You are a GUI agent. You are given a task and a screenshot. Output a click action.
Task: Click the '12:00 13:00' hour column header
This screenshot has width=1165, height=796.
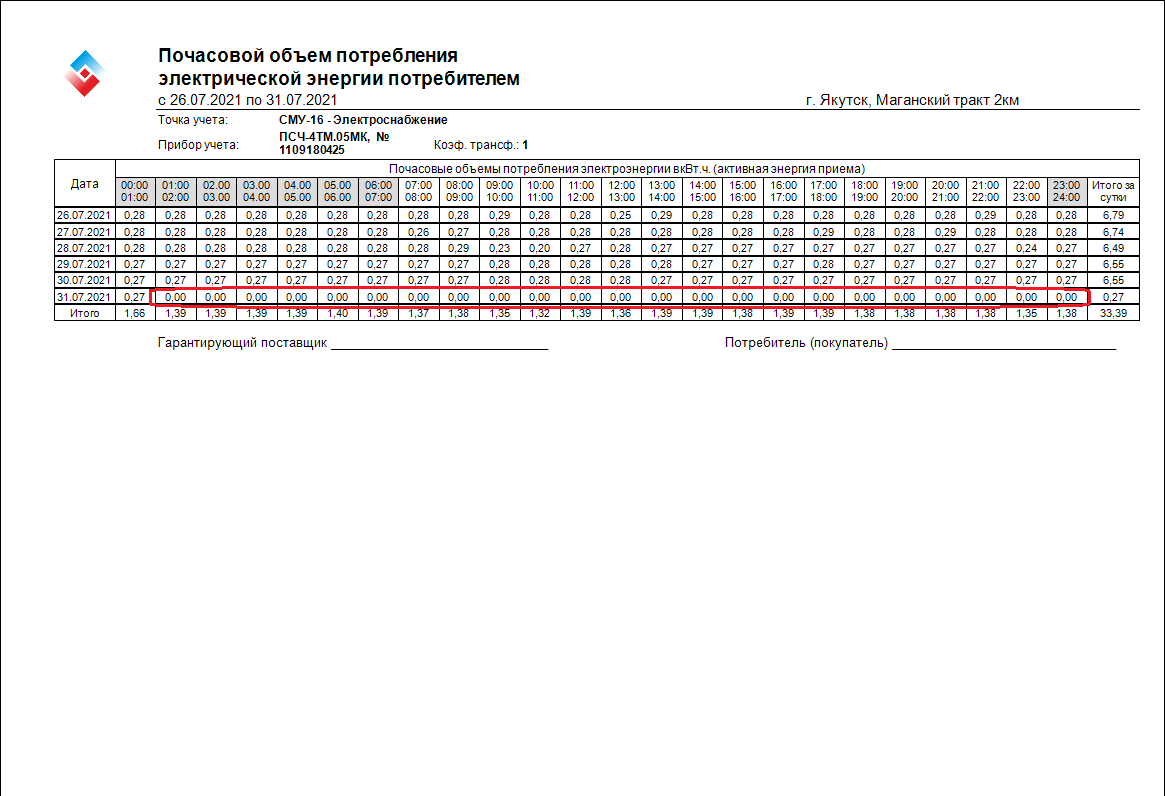(620, 192)
